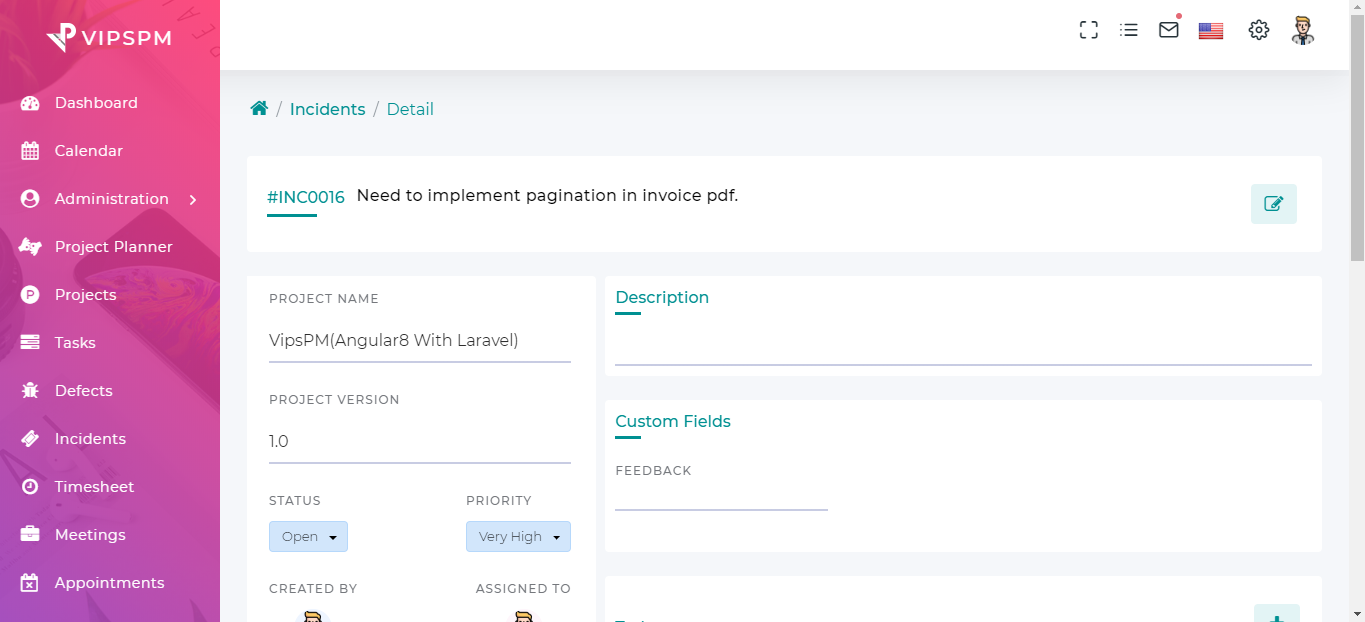
Task: Open the Status dropdown showing Open
Action: [308, 537]
